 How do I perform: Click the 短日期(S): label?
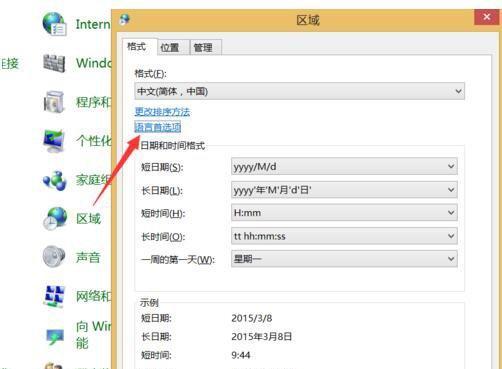(162, 167)
